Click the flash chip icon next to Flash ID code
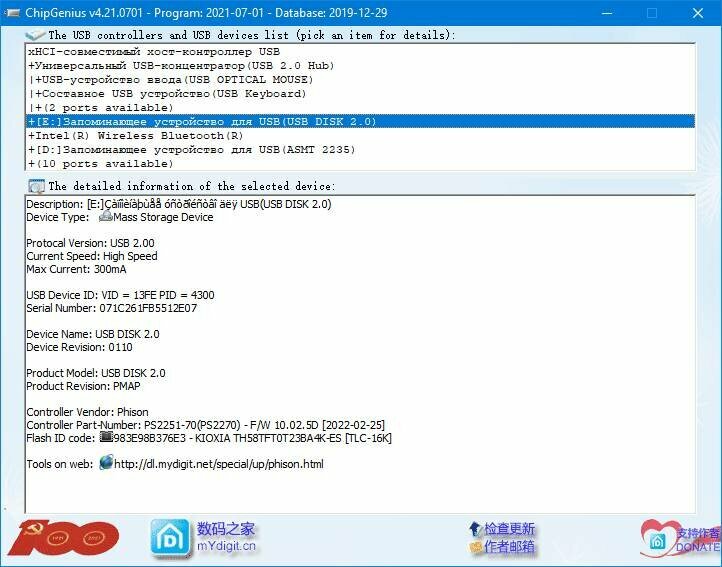Image resolution: width=722 pixels, height=567 pixels. tap(106, 437)
